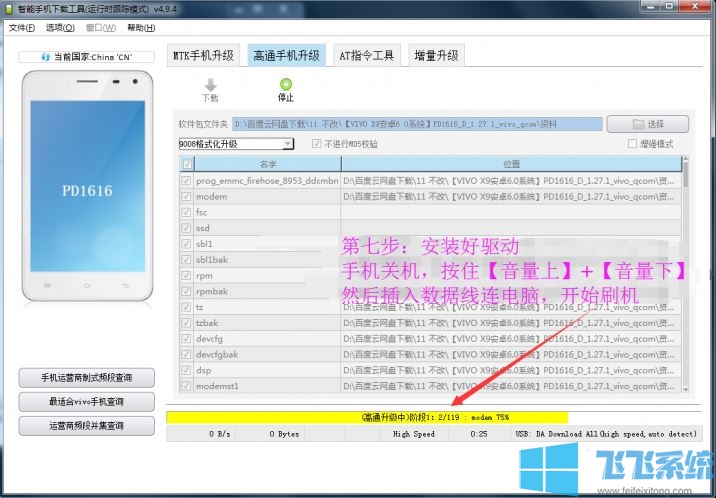Image resolution: width=716 pixels, height=498 pixels.
Task: Click the scrollbar down arrow of file list
Action: [685, 389]
